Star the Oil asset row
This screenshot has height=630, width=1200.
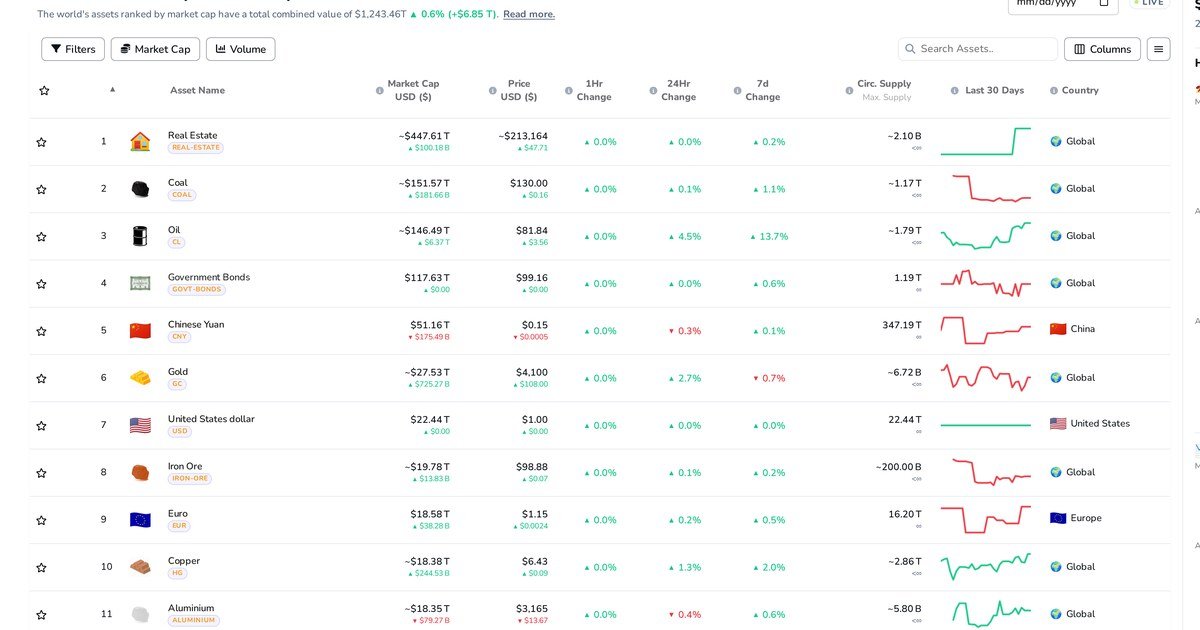[x=41, y=237]
